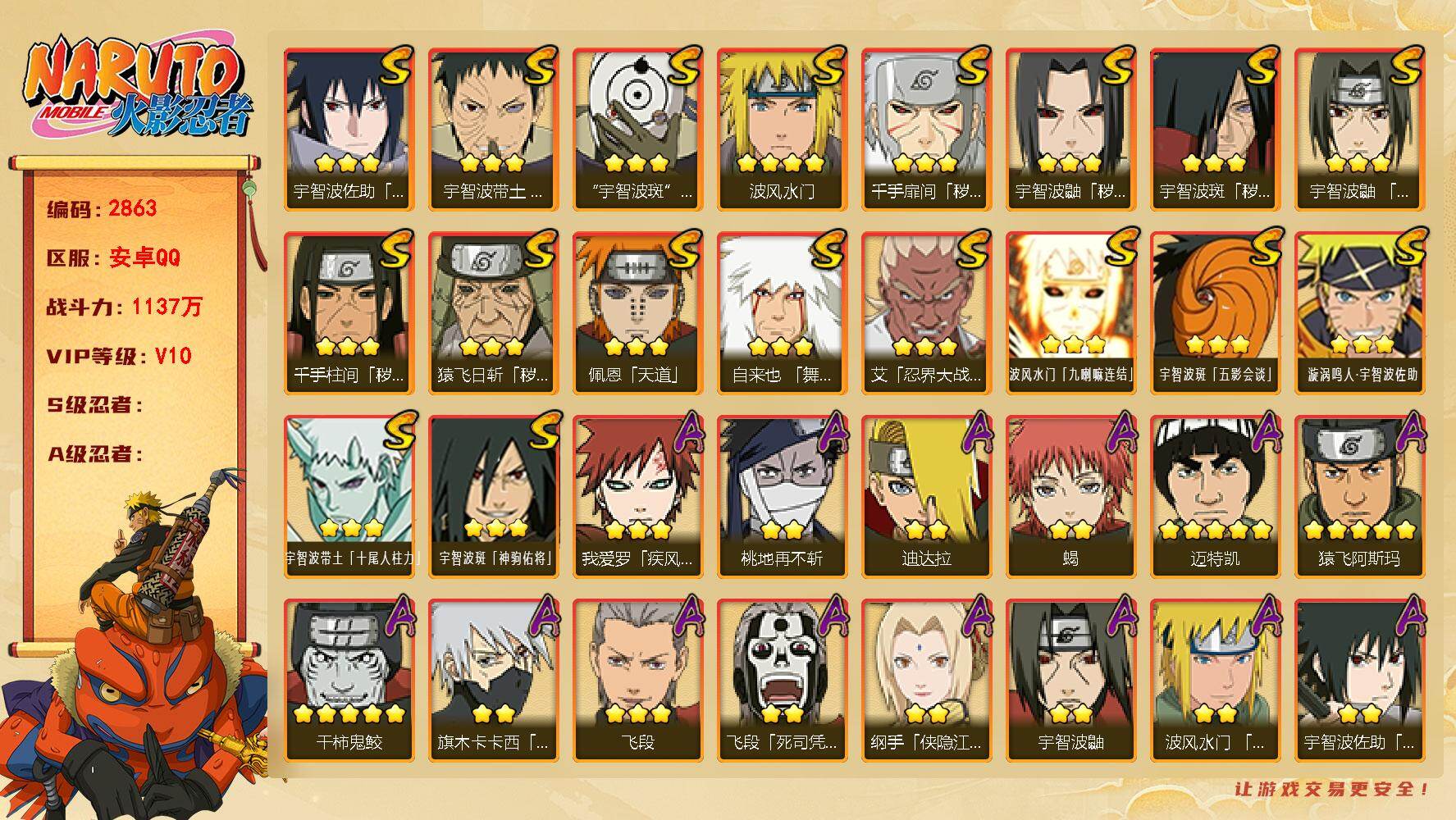Click the Naruto Mobile 火影忍者 logo

pos(136,89)
